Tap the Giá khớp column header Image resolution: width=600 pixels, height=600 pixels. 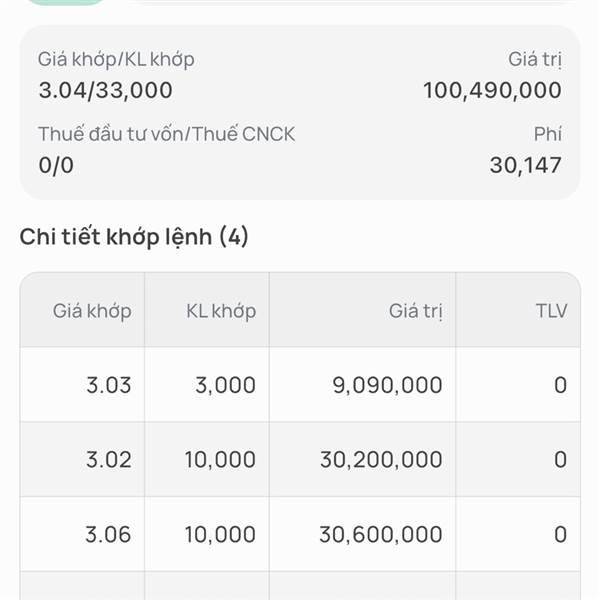click(x=92, y=310)
